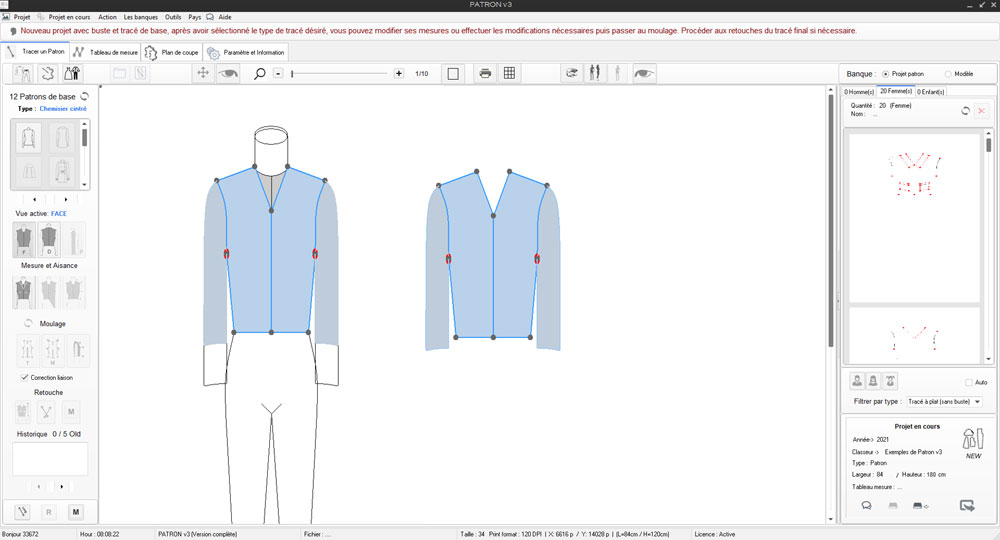1000x540 pixels.
Task: Toggle the eye visibility icon near zoom tool
Action: click(x=229, y=73)
